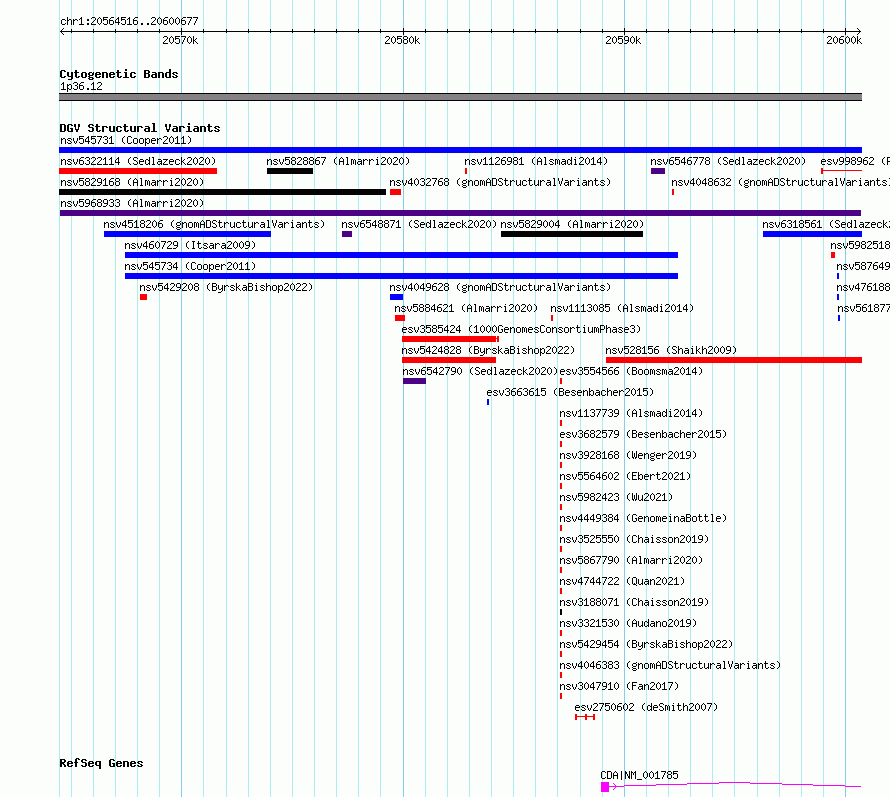The image size is (890, 797).
Task: Click the red esv3585424 variant bar
Action: (x=450, y=339)
